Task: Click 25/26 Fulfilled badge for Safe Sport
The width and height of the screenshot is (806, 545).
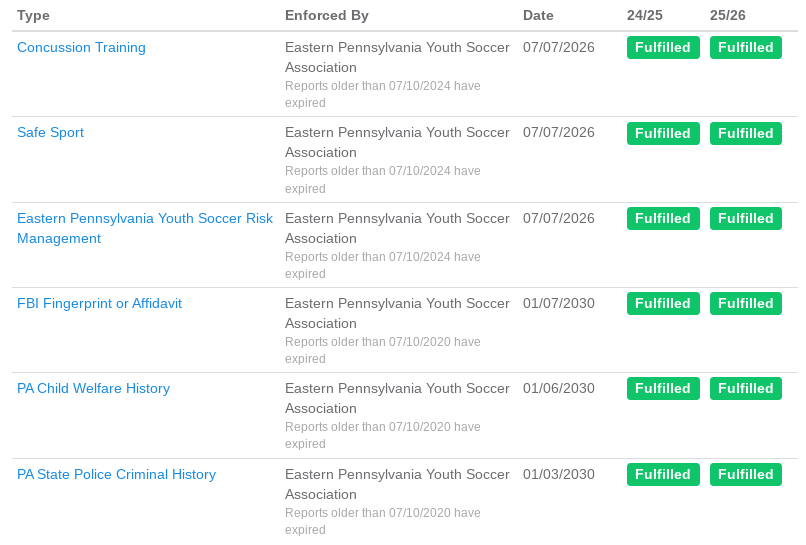Action: click(x=746, y=133)
